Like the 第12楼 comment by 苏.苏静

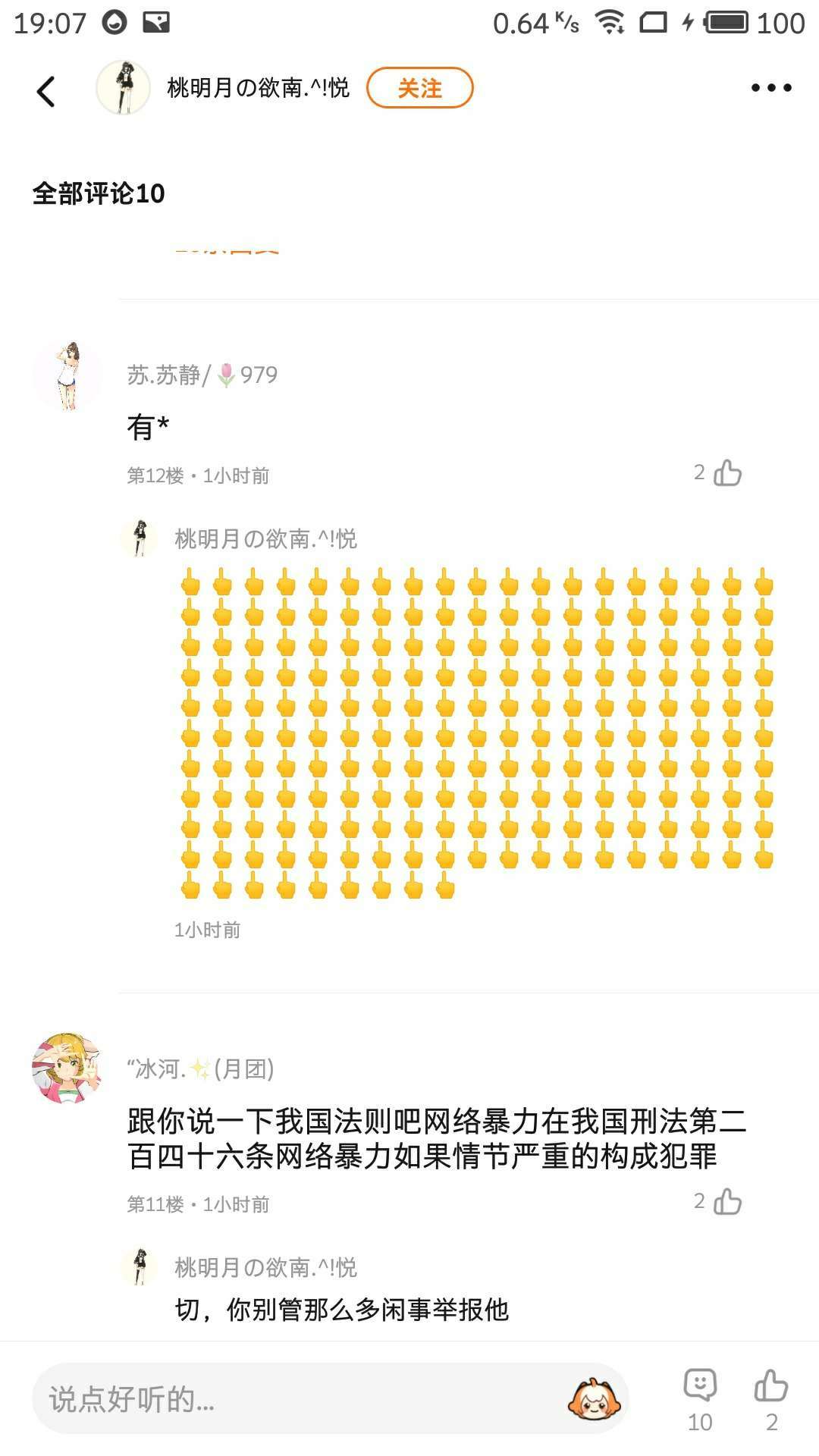click(x=727, y=472)
